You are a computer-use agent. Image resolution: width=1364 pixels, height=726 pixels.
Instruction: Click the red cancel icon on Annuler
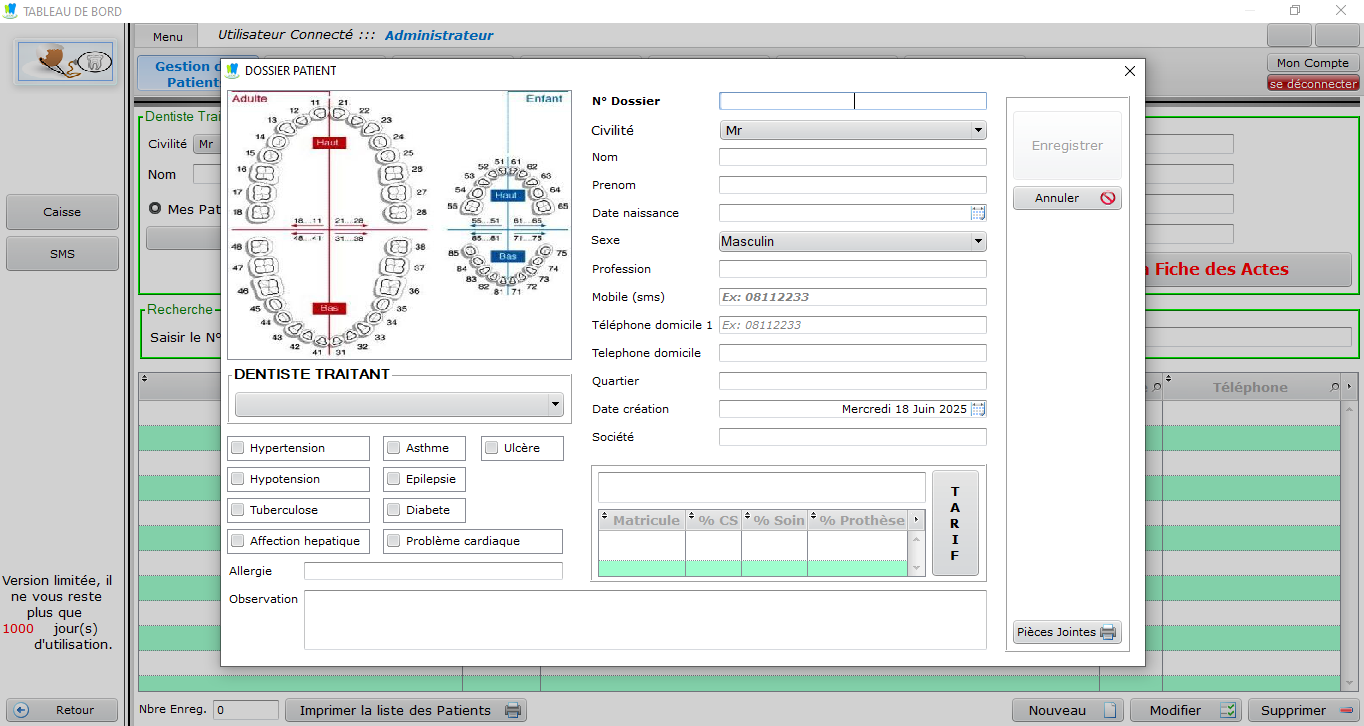click(x=1107, y=198)
